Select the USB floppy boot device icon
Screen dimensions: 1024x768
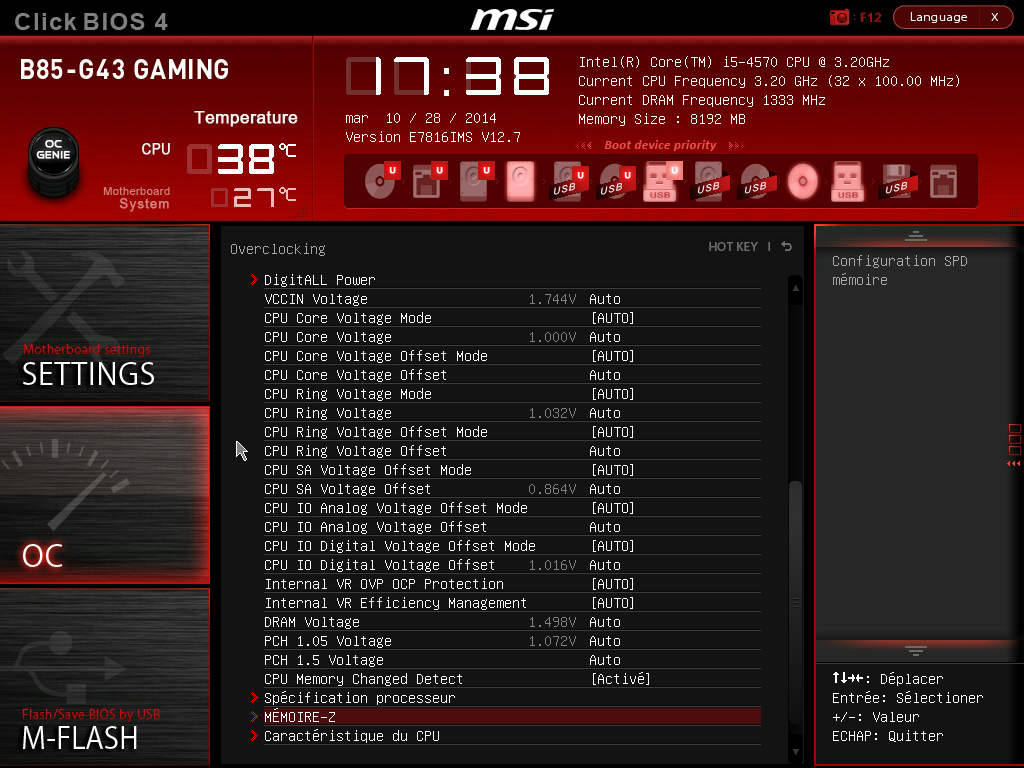point(897,181)
